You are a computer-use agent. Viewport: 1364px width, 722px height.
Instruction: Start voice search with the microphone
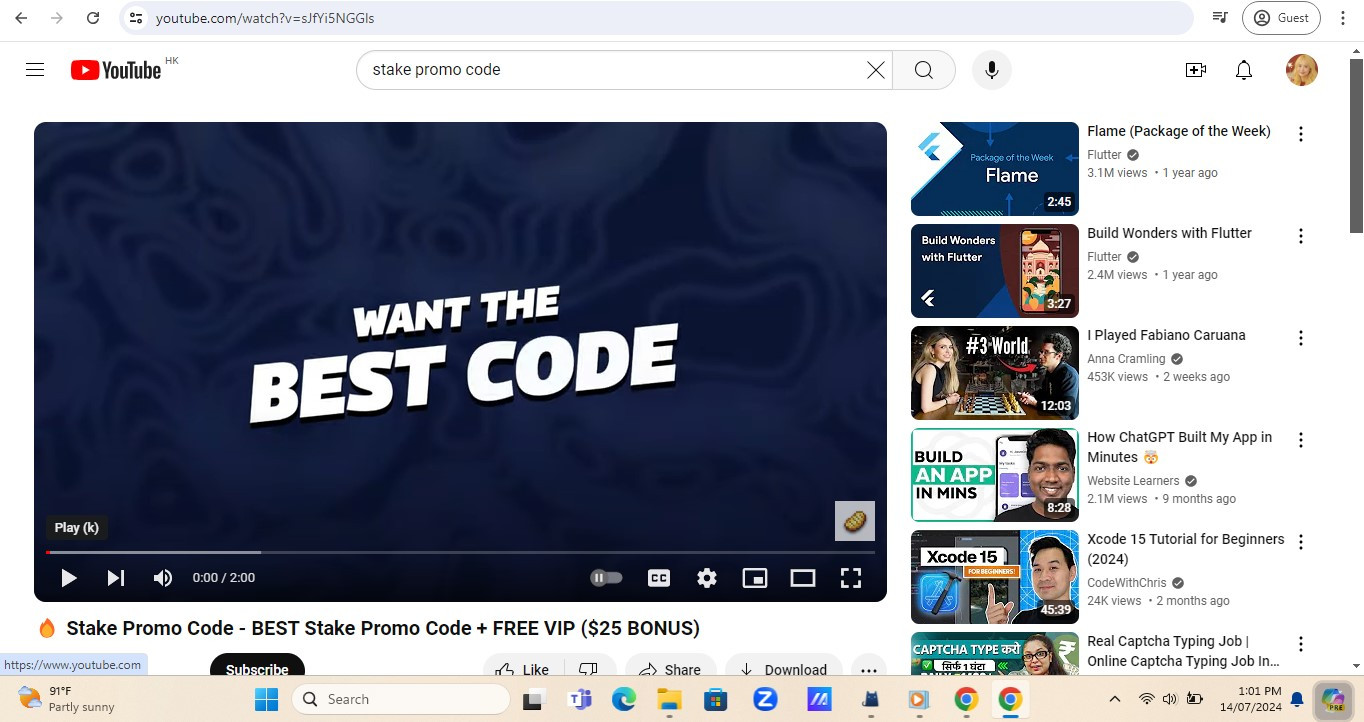tap(992, 70)
